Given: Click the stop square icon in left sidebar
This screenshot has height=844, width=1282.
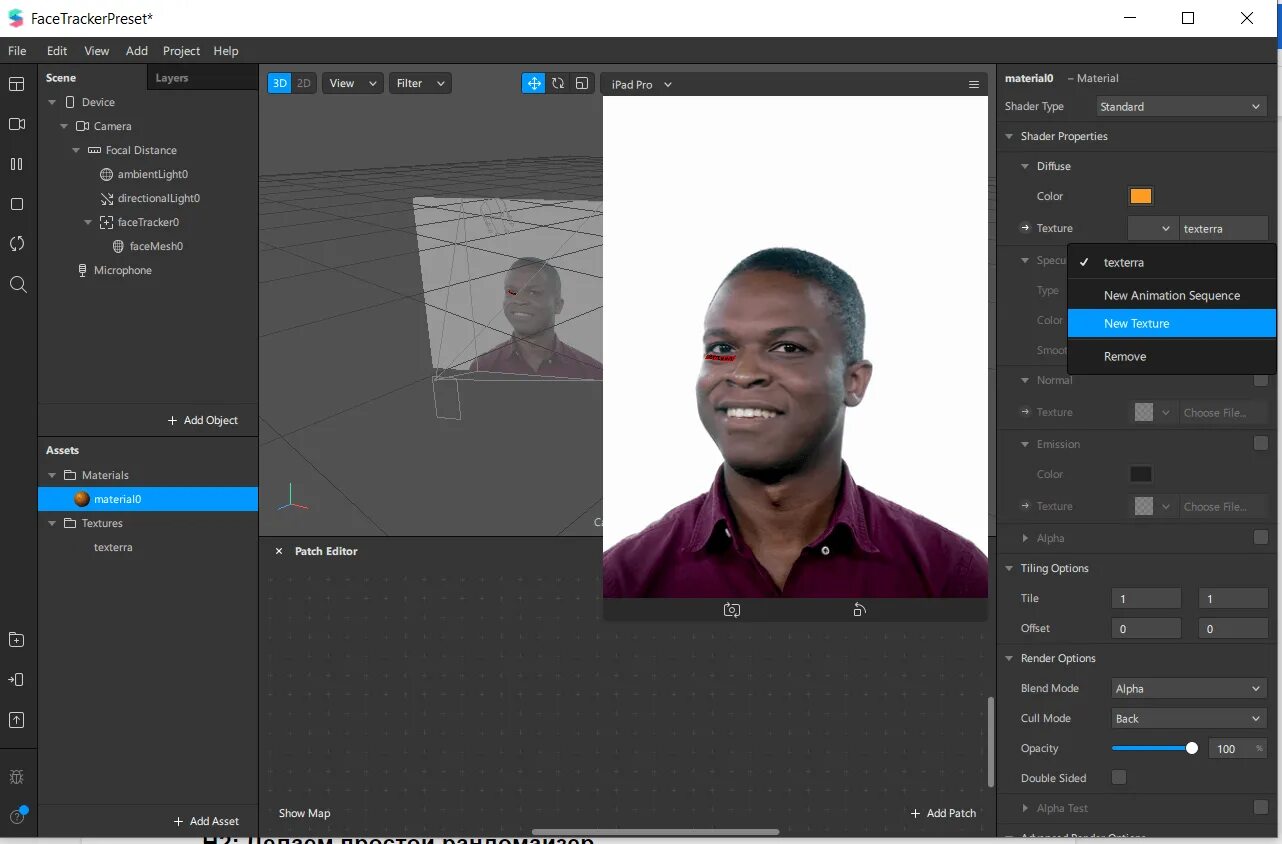Looking at the screenshot, I should [x=17, y=204].
